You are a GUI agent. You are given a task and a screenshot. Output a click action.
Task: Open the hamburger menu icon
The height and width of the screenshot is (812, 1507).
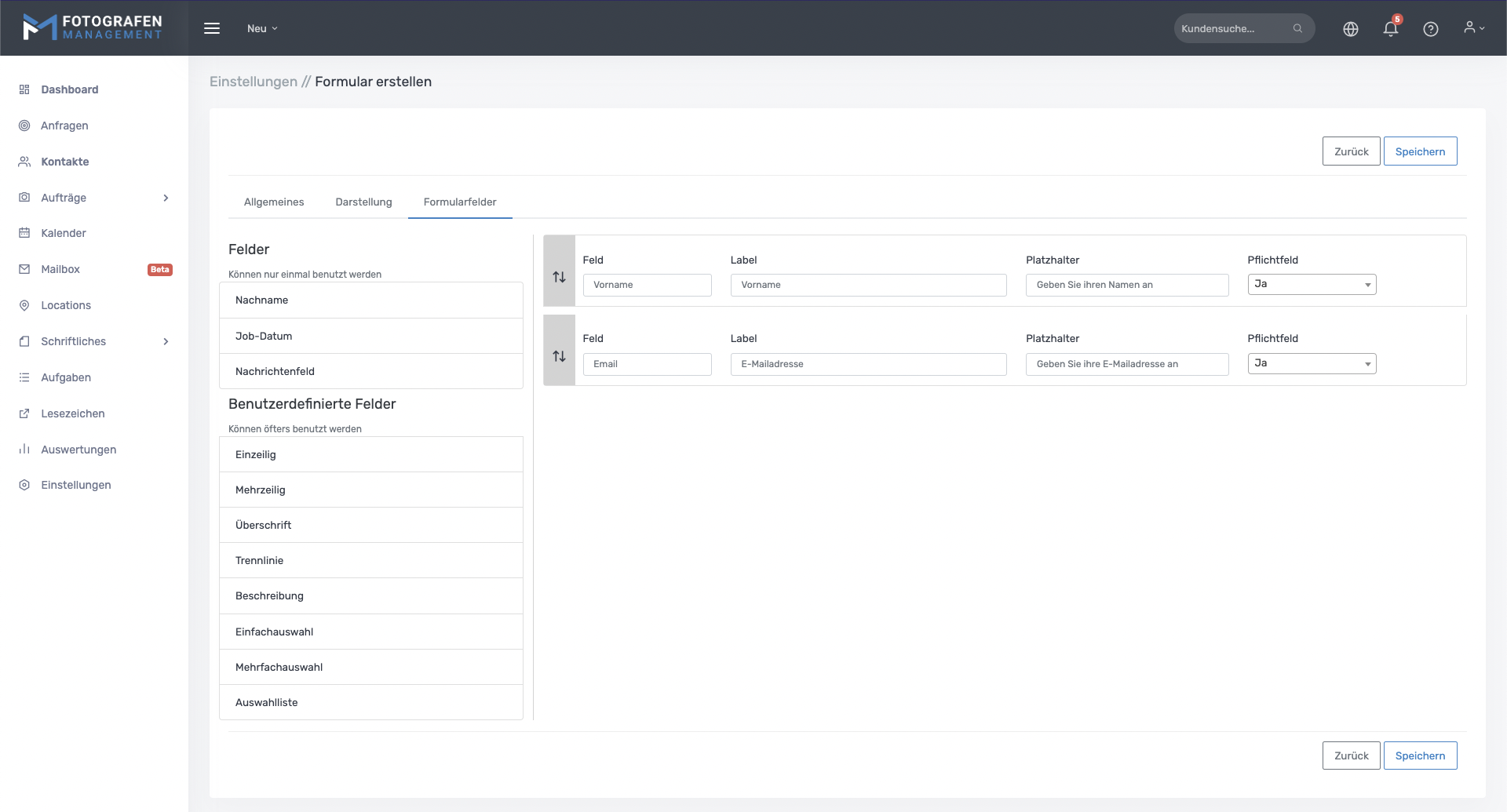(212, 28)
